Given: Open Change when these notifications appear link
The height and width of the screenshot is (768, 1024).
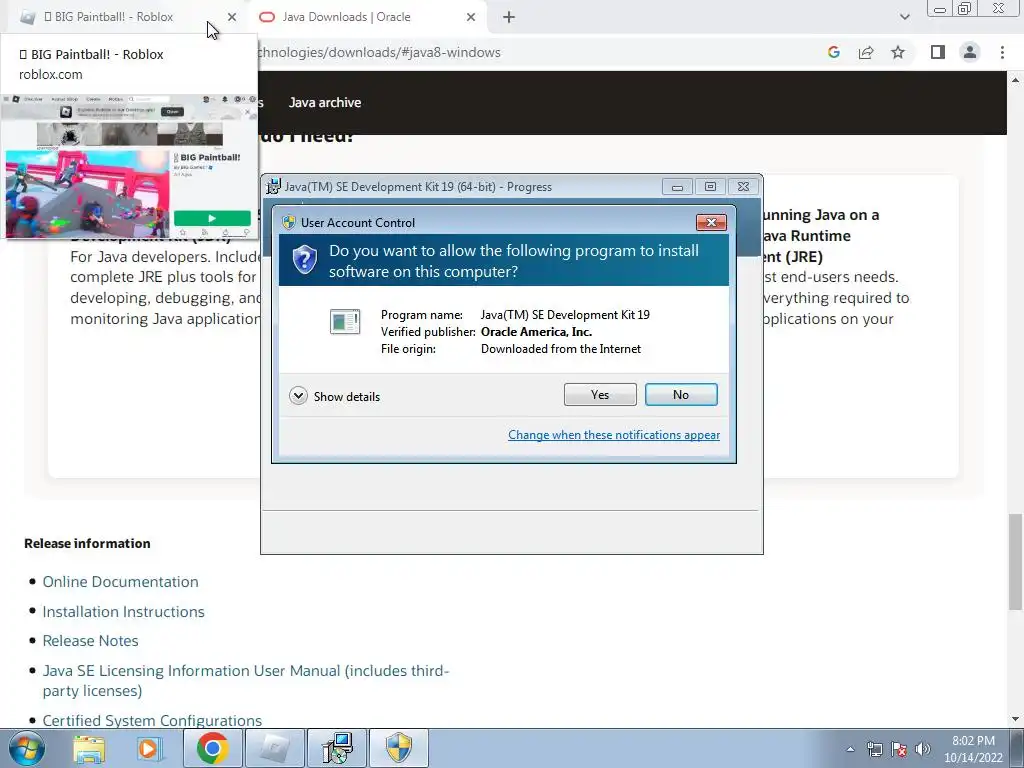Looking at the screenshot, I should tap(614, 435).
